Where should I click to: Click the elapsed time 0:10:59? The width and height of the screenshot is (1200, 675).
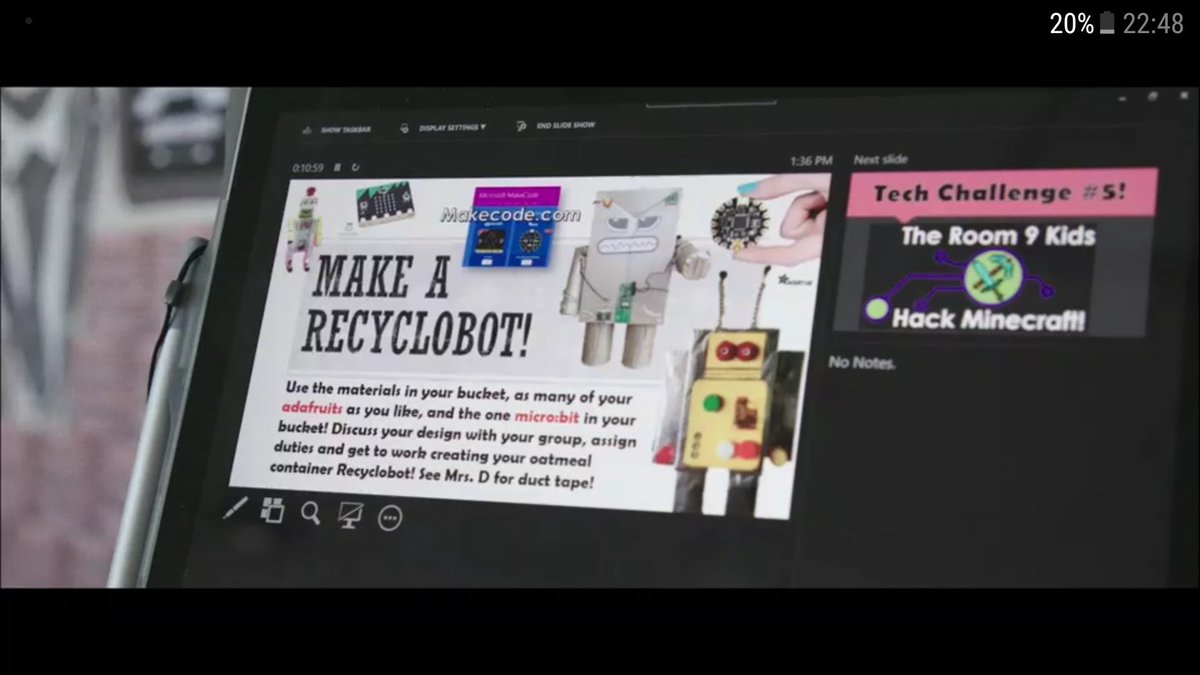(308, 168)
